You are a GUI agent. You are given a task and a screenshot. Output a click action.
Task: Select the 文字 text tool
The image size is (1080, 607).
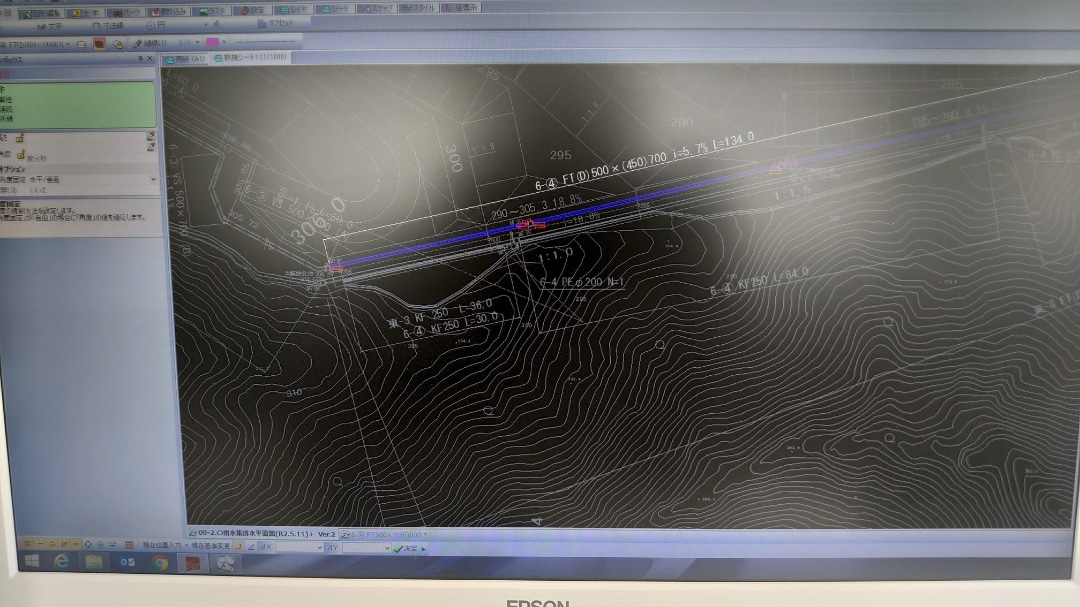[x=50, y=26]
